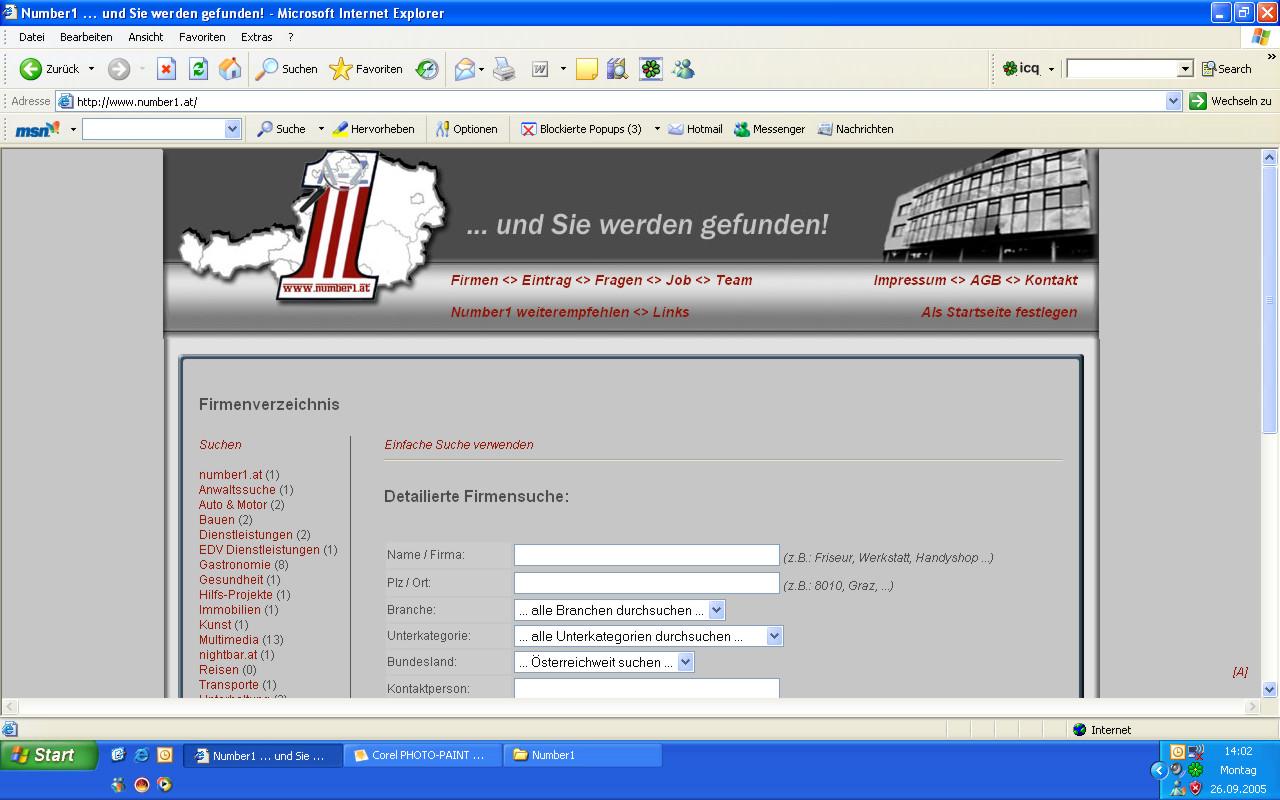
Task: Click the Hotmail button in the MSN toolbar
Action: click(695, 129)
